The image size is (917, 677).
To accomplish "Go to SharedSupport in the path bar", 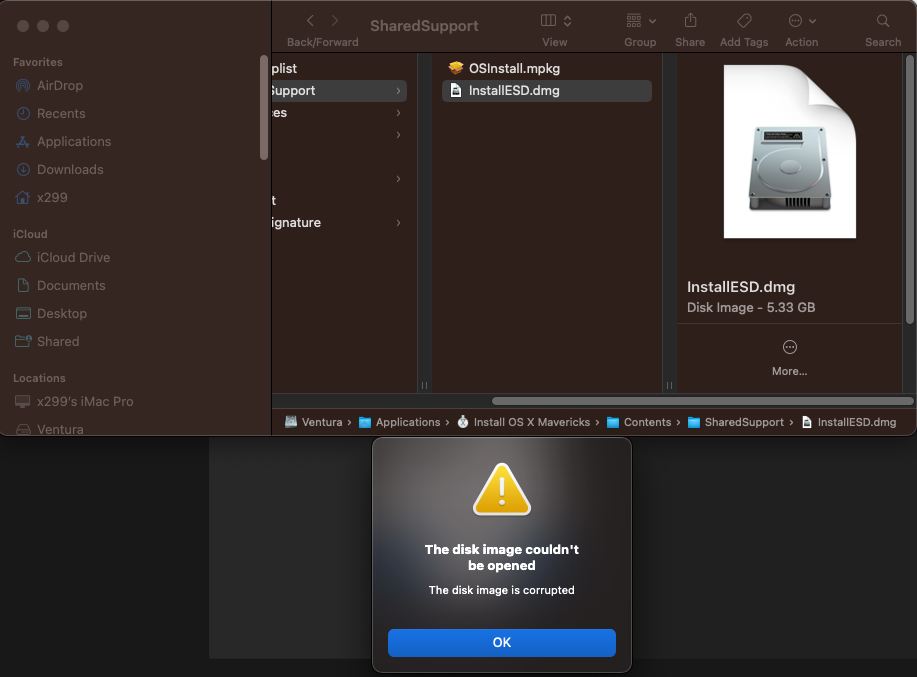I will pyautogui.click(x=736, y=422).
